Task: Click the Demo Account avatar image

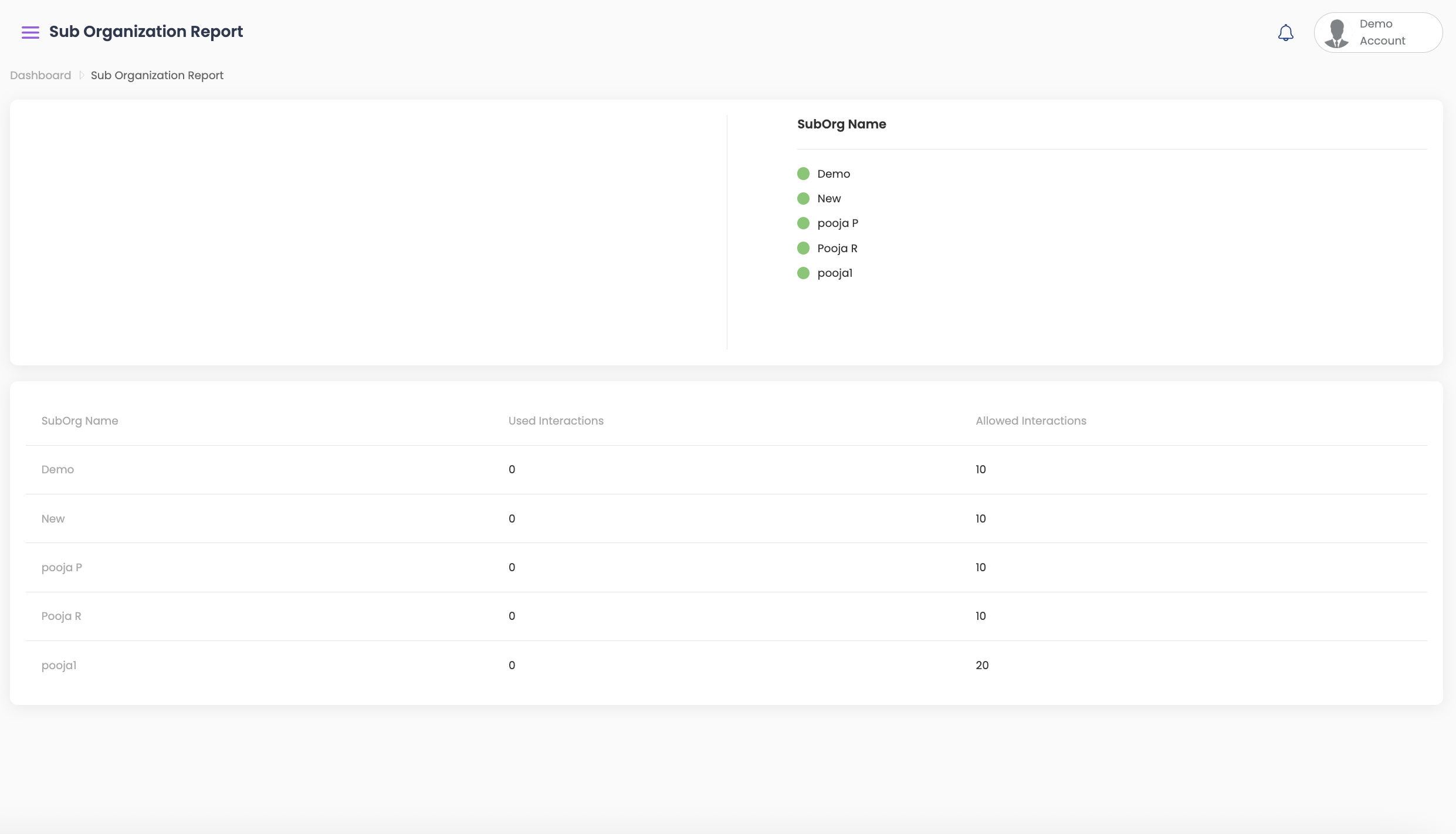Action: coord(1336,33)
